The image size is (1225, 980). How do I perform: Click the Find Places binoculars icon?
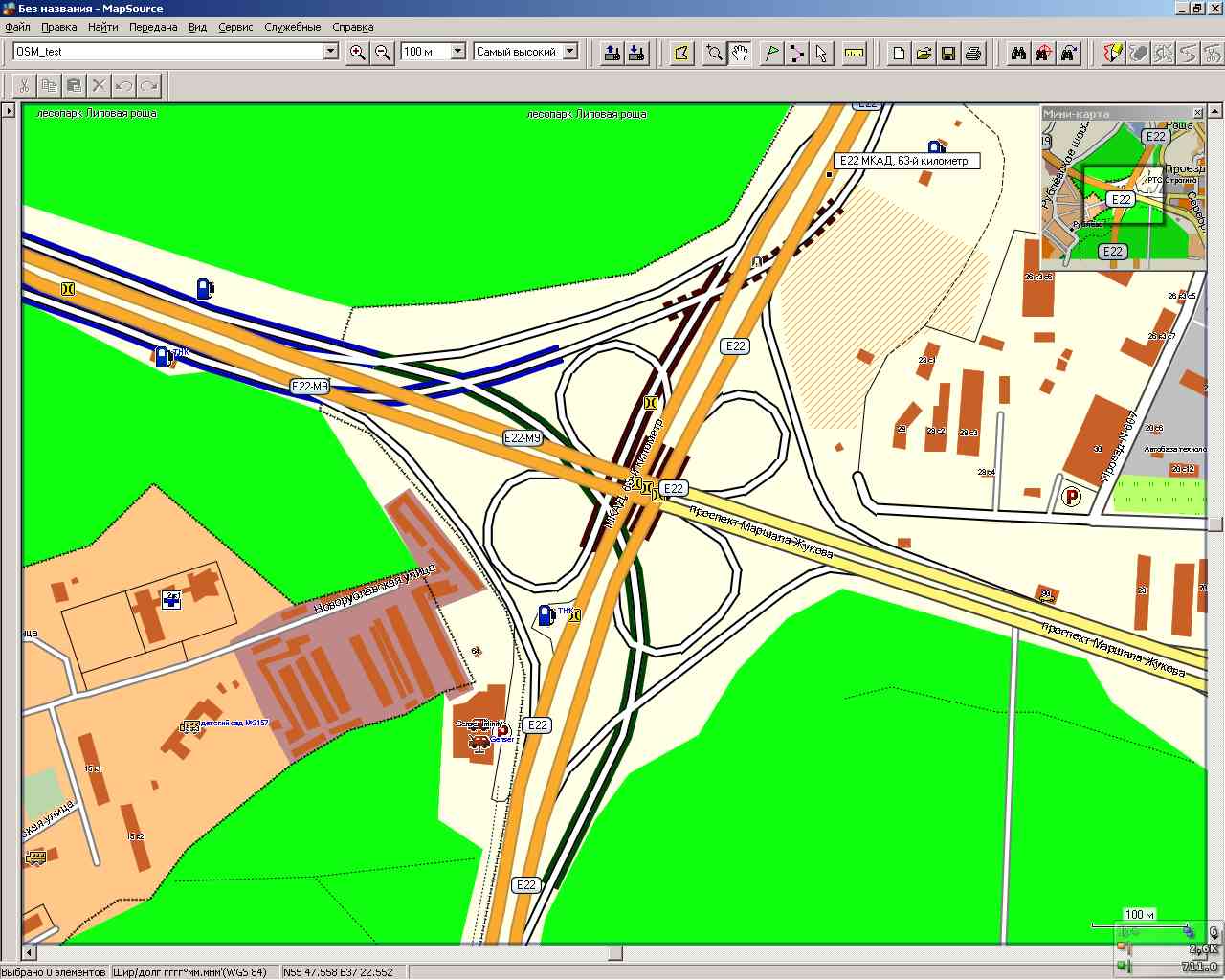pyautogui.click(x=1018, y=53)
